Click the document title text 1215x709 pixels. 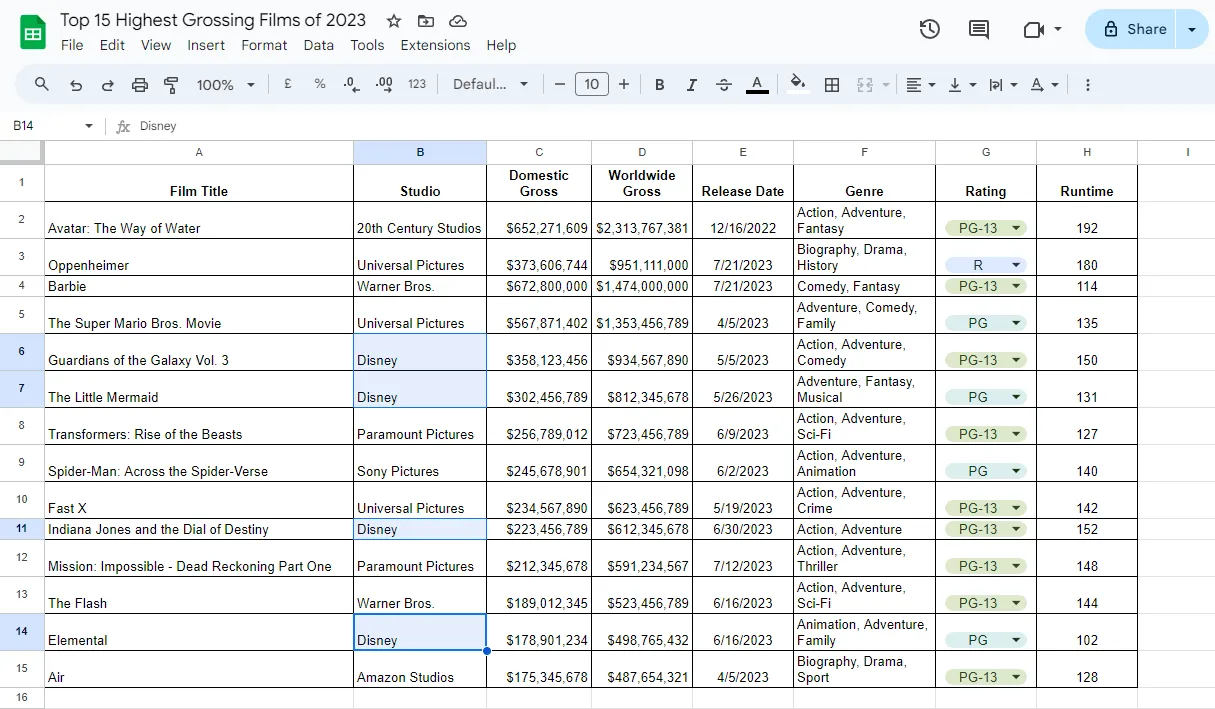[x=213, y=20]
